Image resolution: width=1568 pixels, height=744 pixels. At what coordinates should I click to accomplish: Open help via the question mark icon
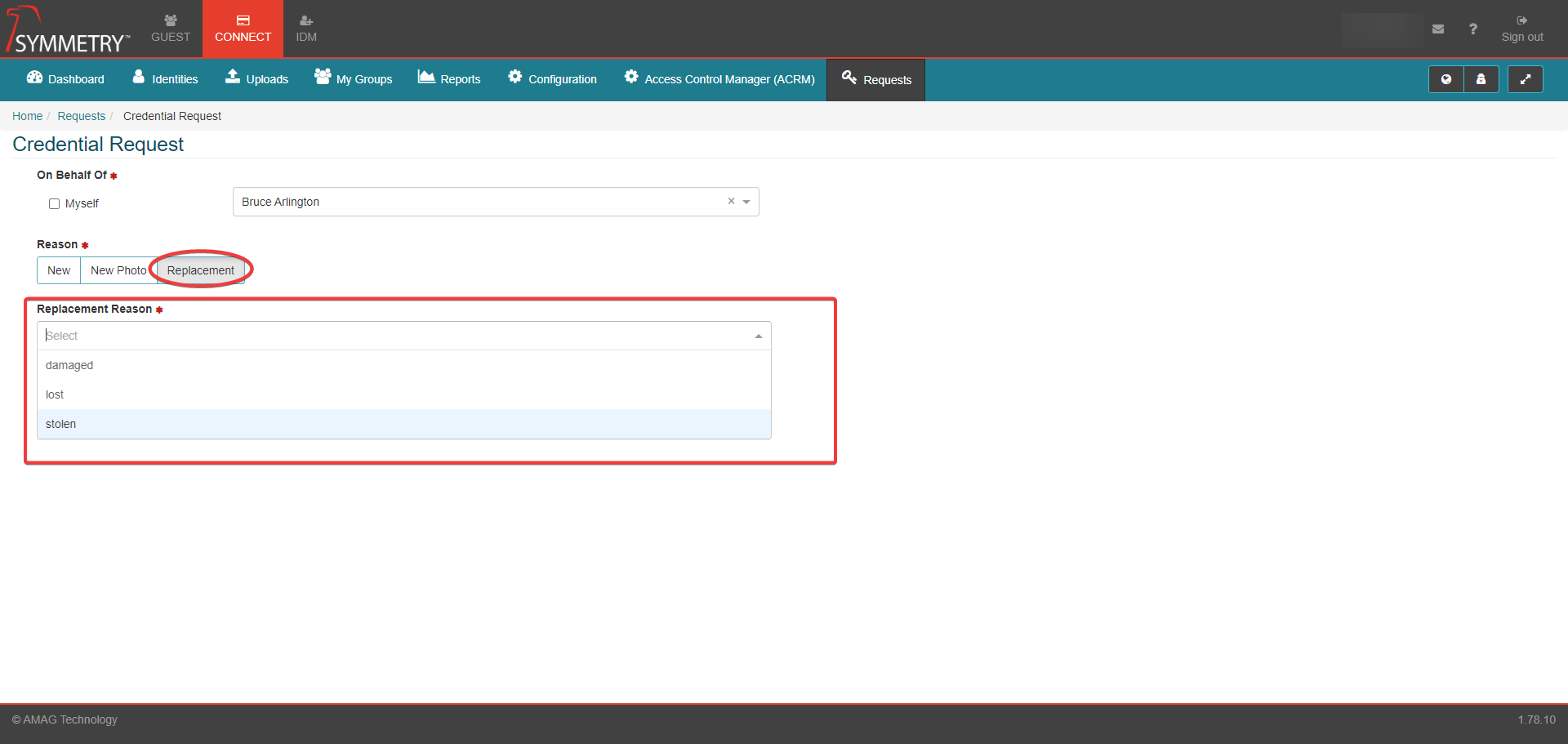click(x=1473, y=29)
